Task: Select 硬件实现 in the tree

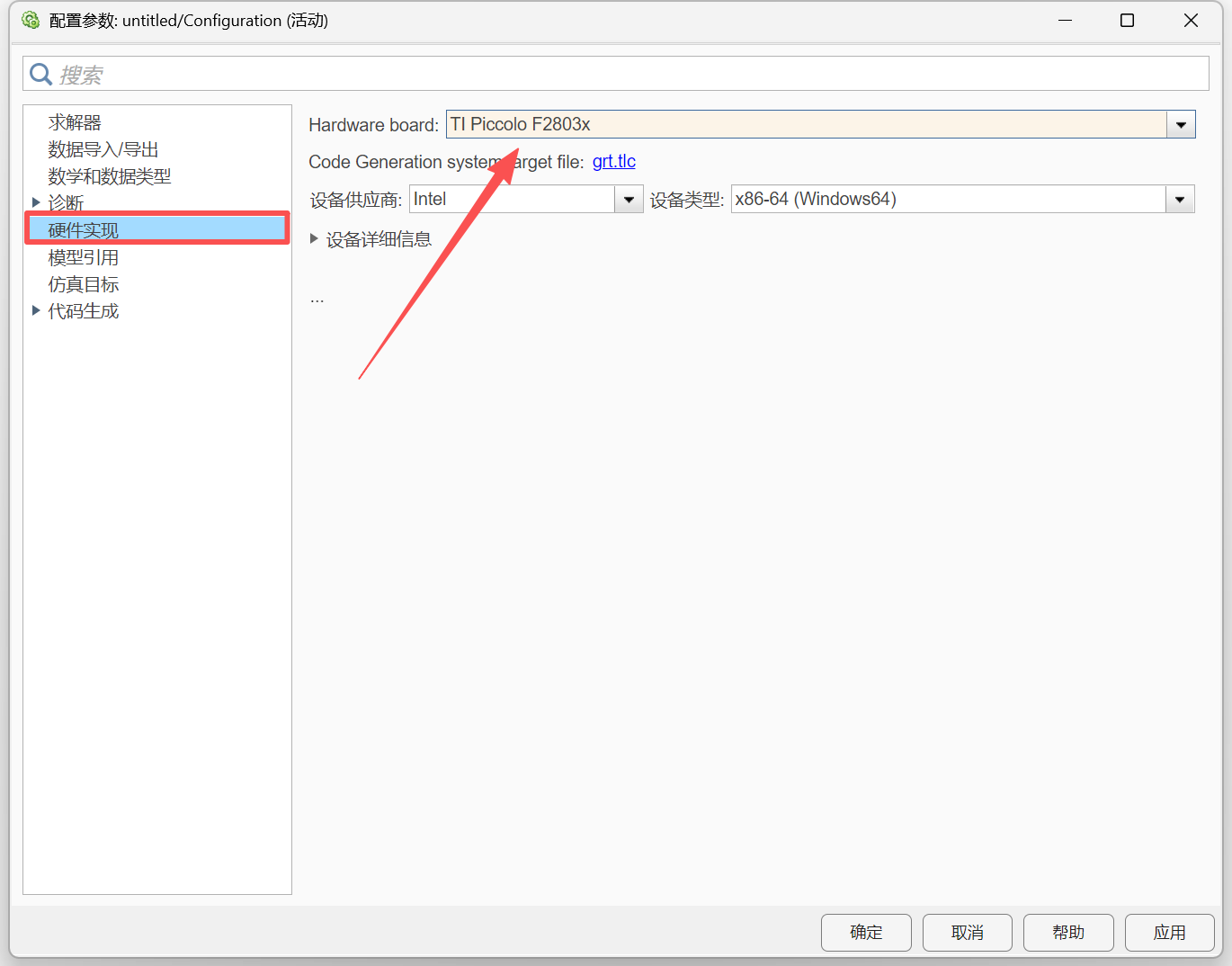Action: (x=157, y=228)
